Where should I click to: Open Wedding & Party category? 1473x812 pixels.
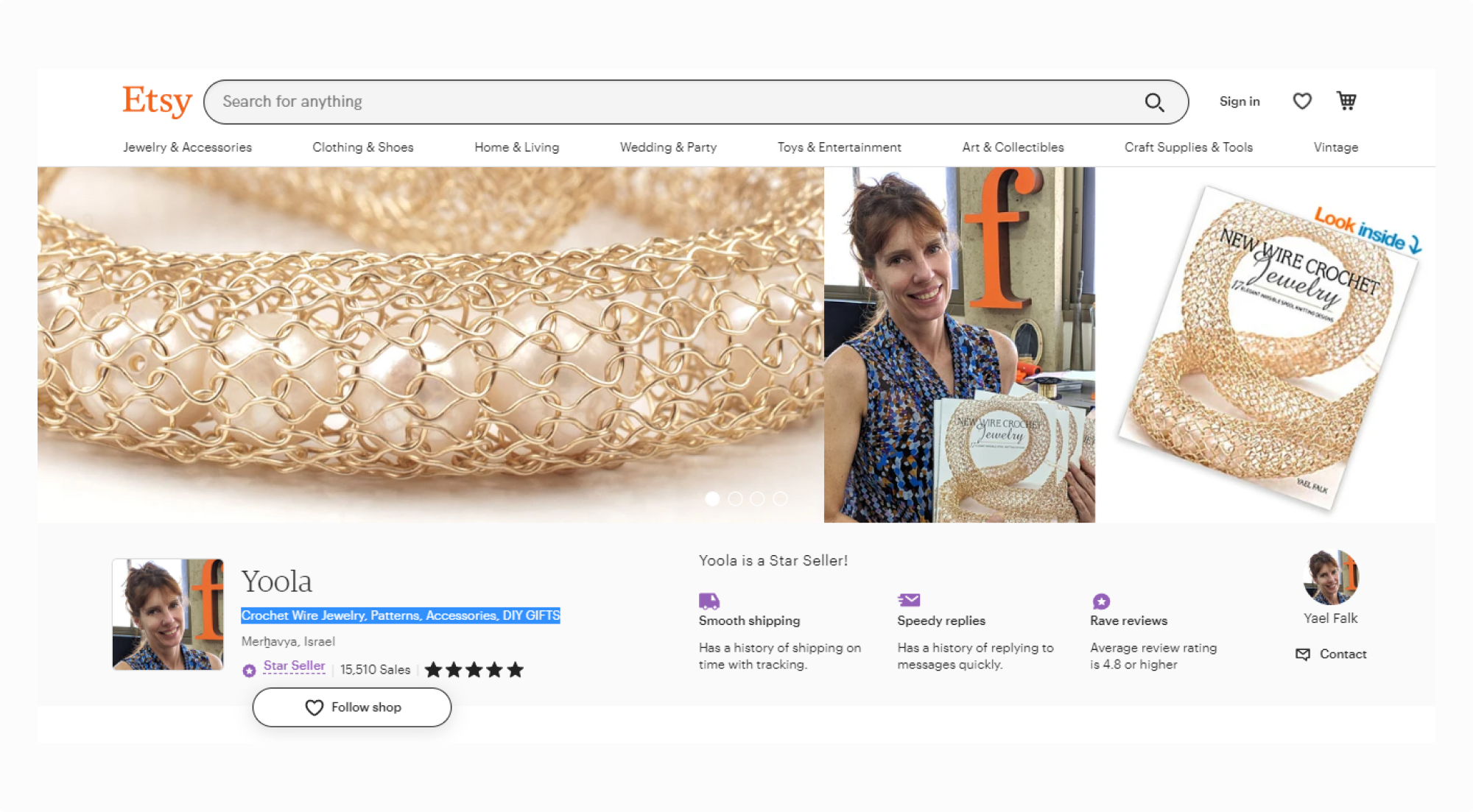coord(668,147)
